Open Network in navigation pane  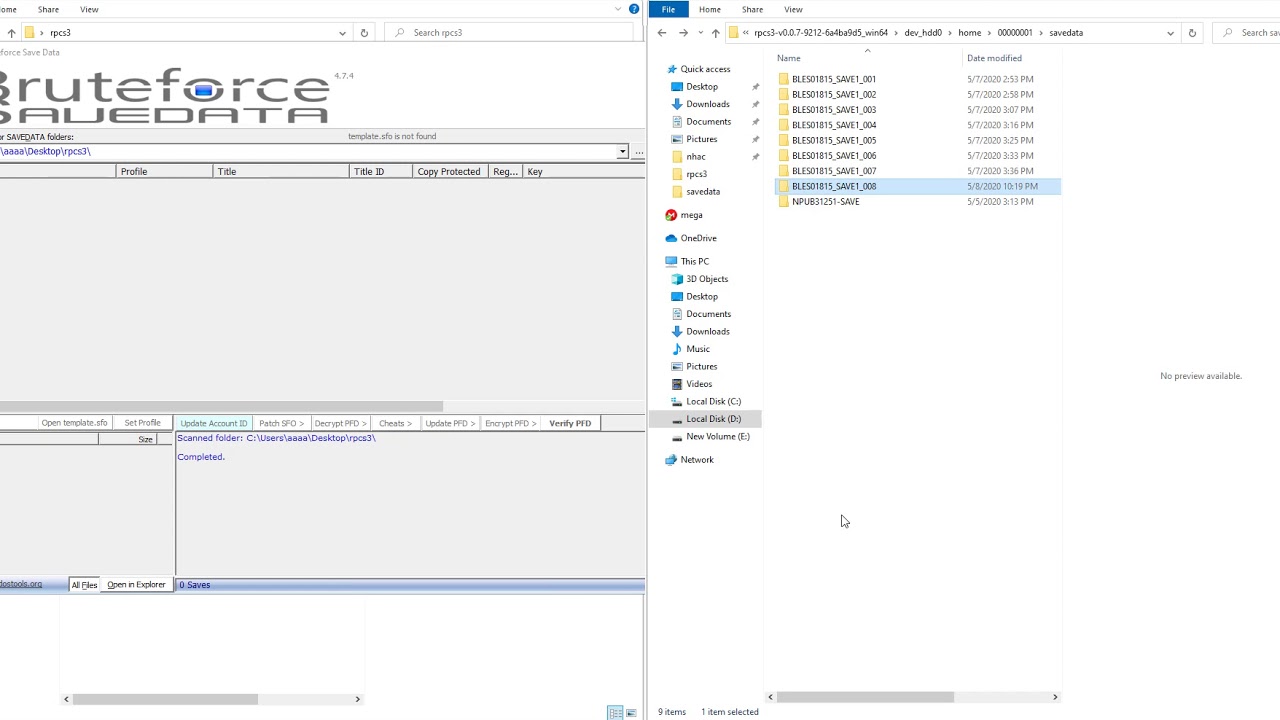click(x=697, y=460)
